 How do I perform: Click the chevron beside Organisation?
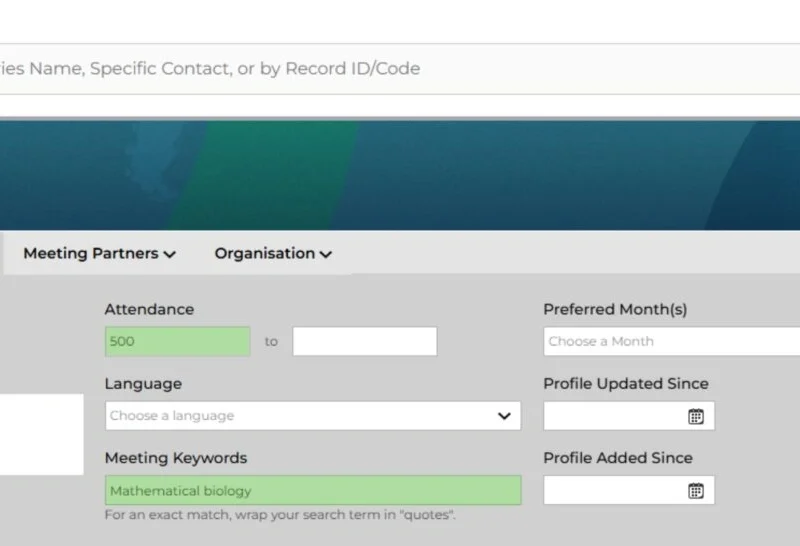[326, 254]
